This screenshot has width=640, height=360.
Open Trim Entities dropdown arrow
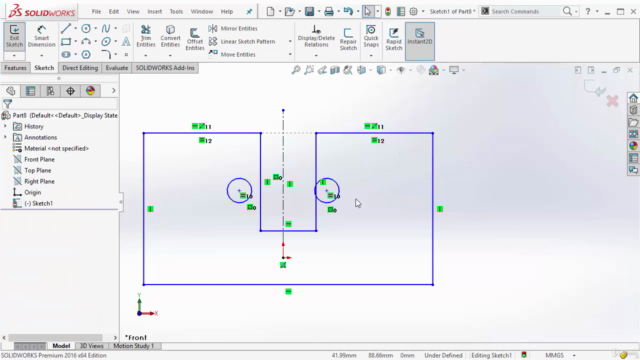(146, 56)
